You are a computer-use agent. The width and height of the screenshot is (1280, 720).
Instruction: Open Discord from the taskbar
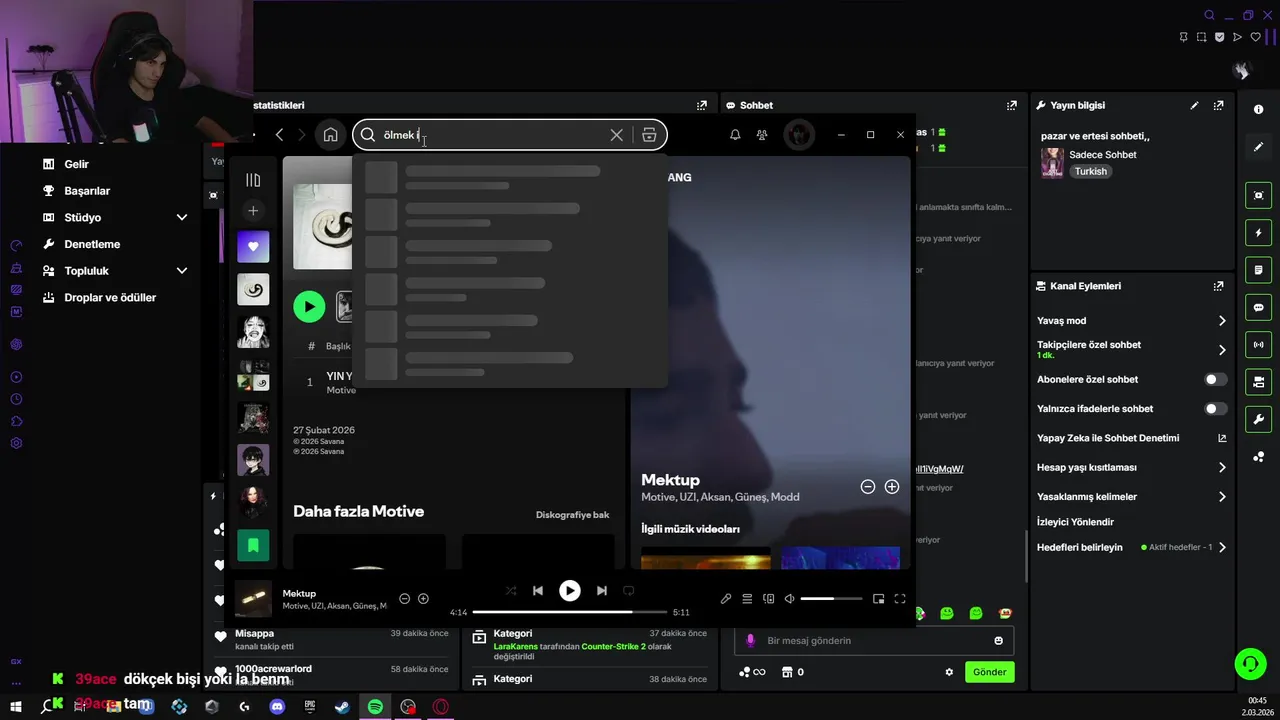[277, 707]
